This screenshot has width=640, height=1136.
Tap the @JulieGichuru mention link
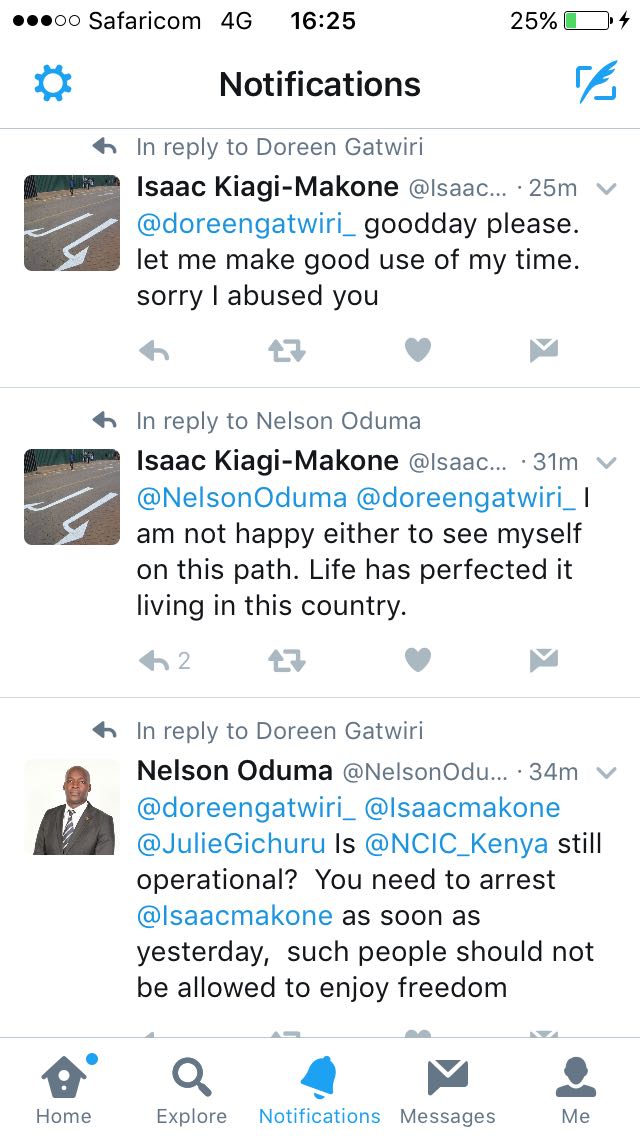click(231, 844)
